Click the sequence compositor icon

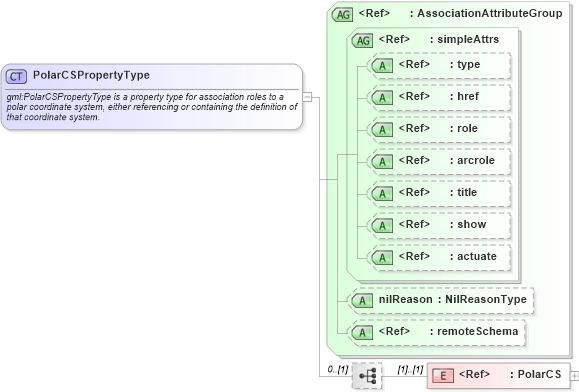[367, 376]
